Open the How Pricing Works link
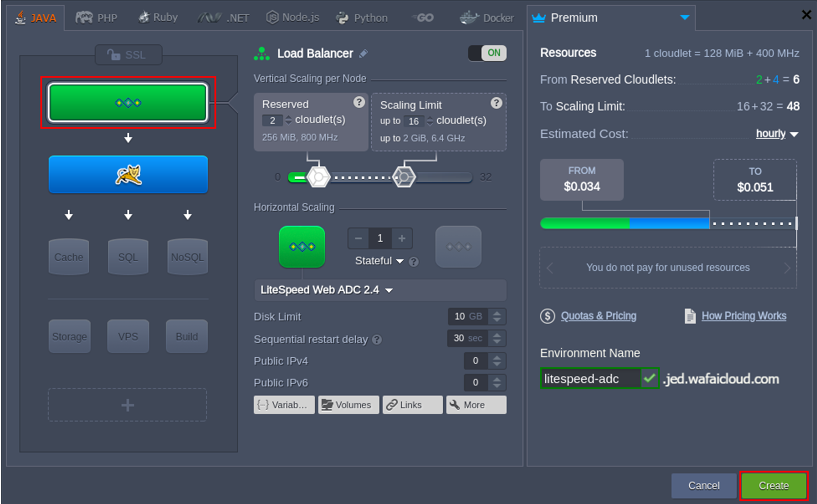 [x=744, y=316]
